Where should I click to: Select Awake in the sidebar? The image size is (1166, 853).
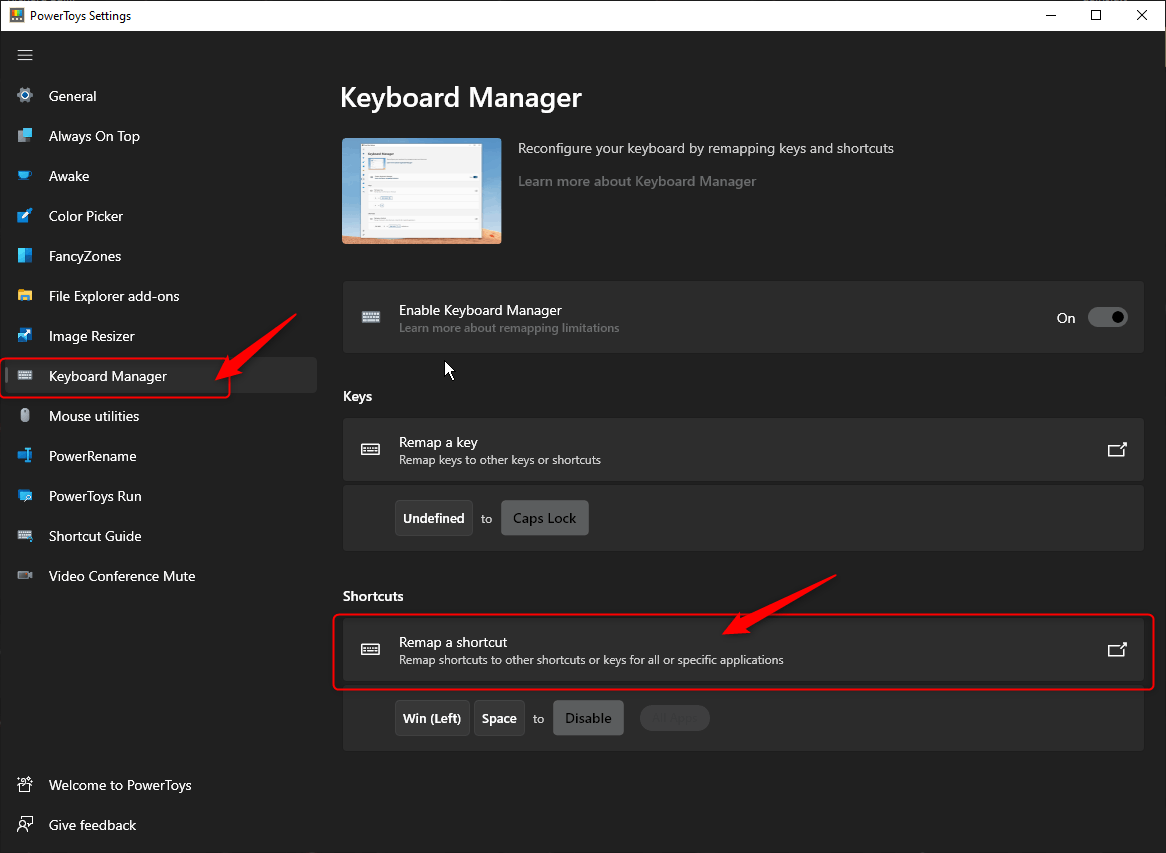(158, 176)
